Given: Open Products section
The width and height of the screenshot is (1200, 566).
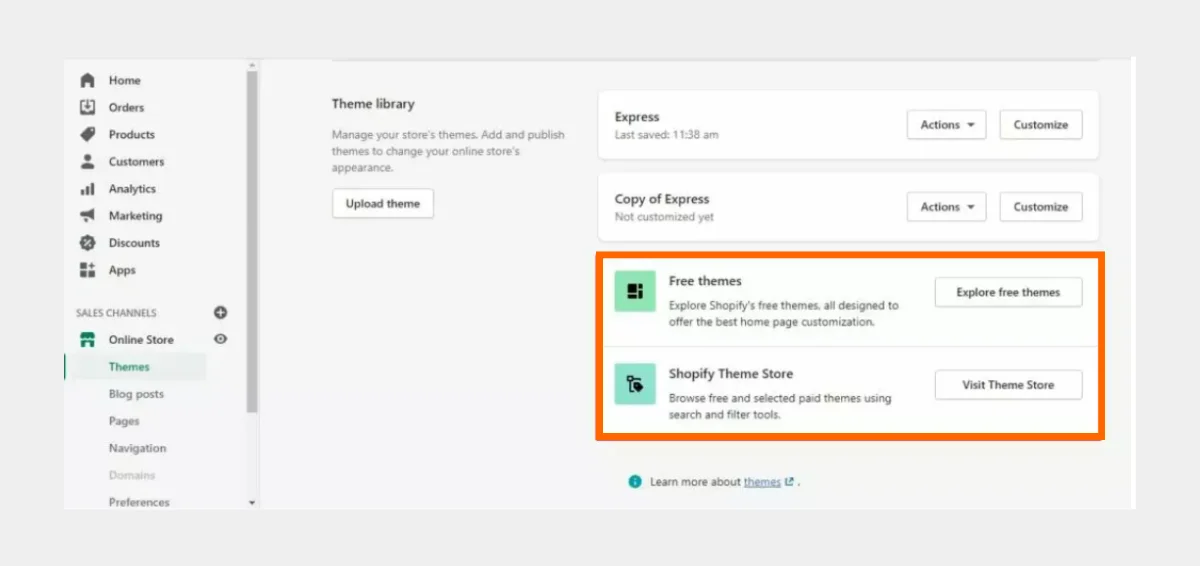Looking at the screenshot, I should pos(132,134).
